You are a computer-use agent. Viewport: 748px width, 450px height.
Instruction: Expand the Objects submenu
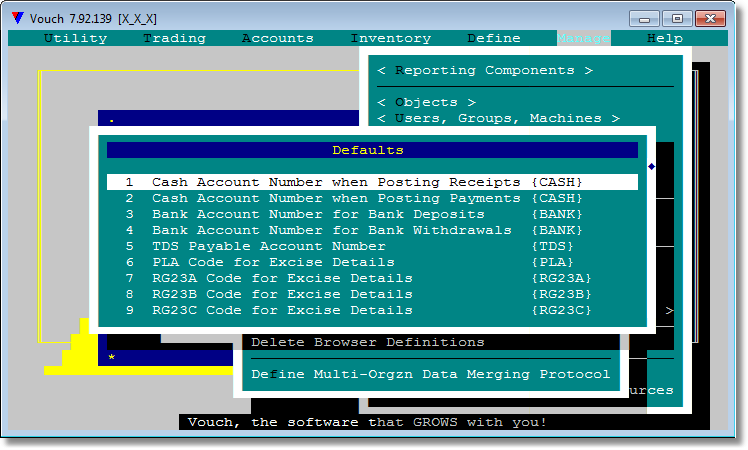point(426,102)
